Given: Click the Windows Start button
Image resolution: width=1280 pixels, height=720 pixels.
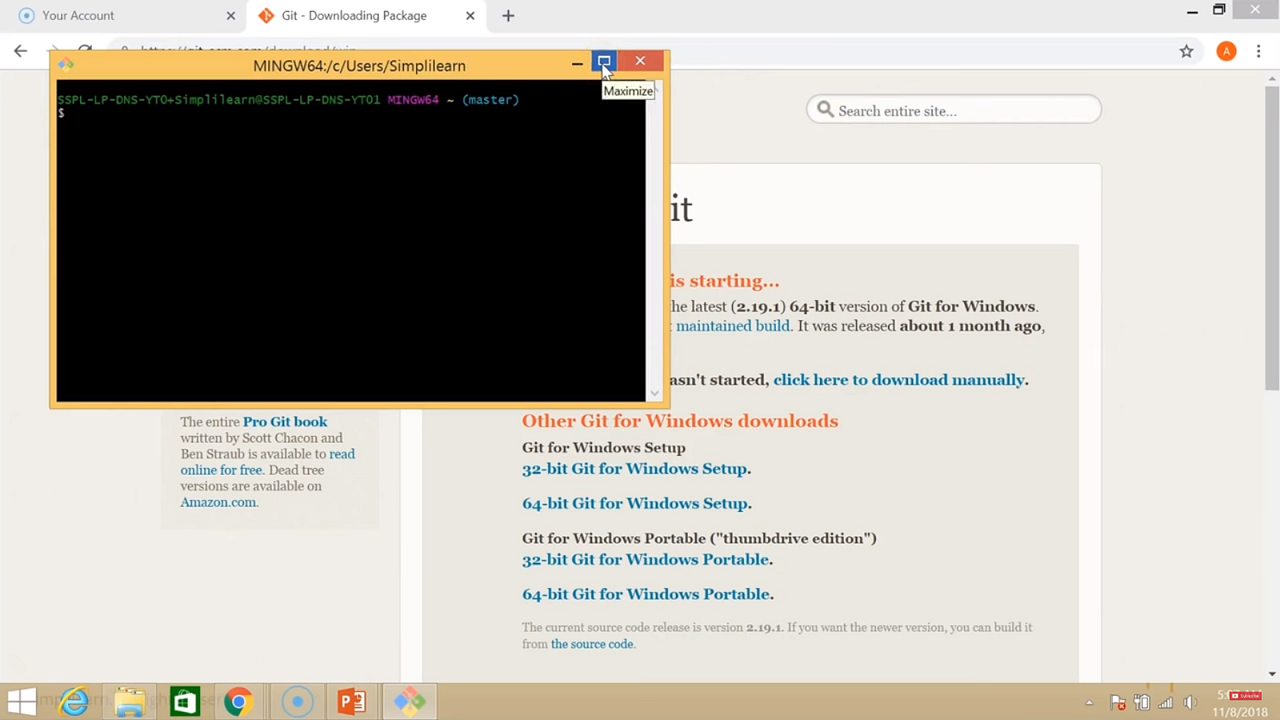Looking at the screenshot, I should (22, 702).
